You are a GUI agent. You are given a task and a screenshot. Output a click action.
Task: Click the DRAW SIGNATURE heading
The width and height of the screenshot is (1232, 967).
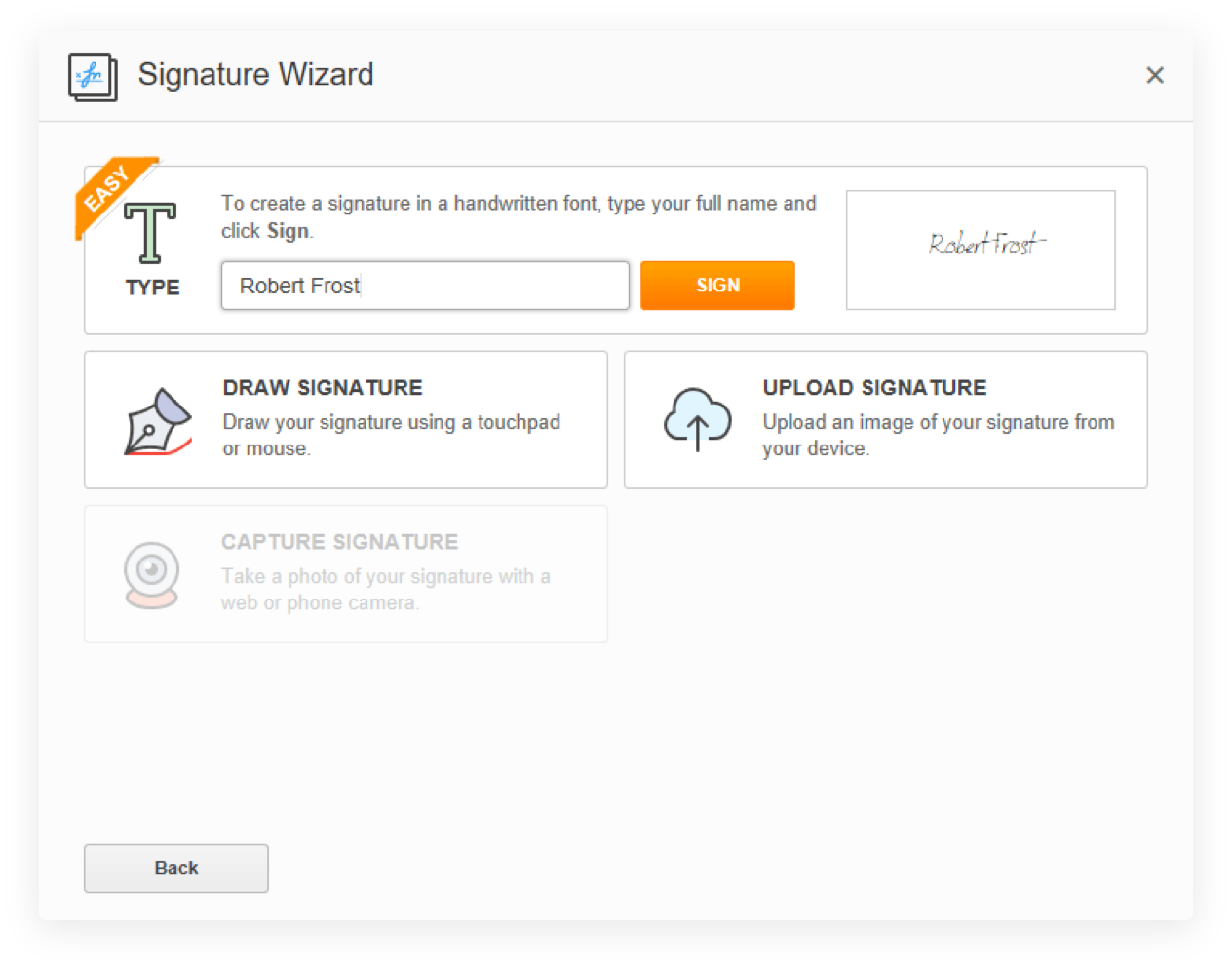pos(323,388)
